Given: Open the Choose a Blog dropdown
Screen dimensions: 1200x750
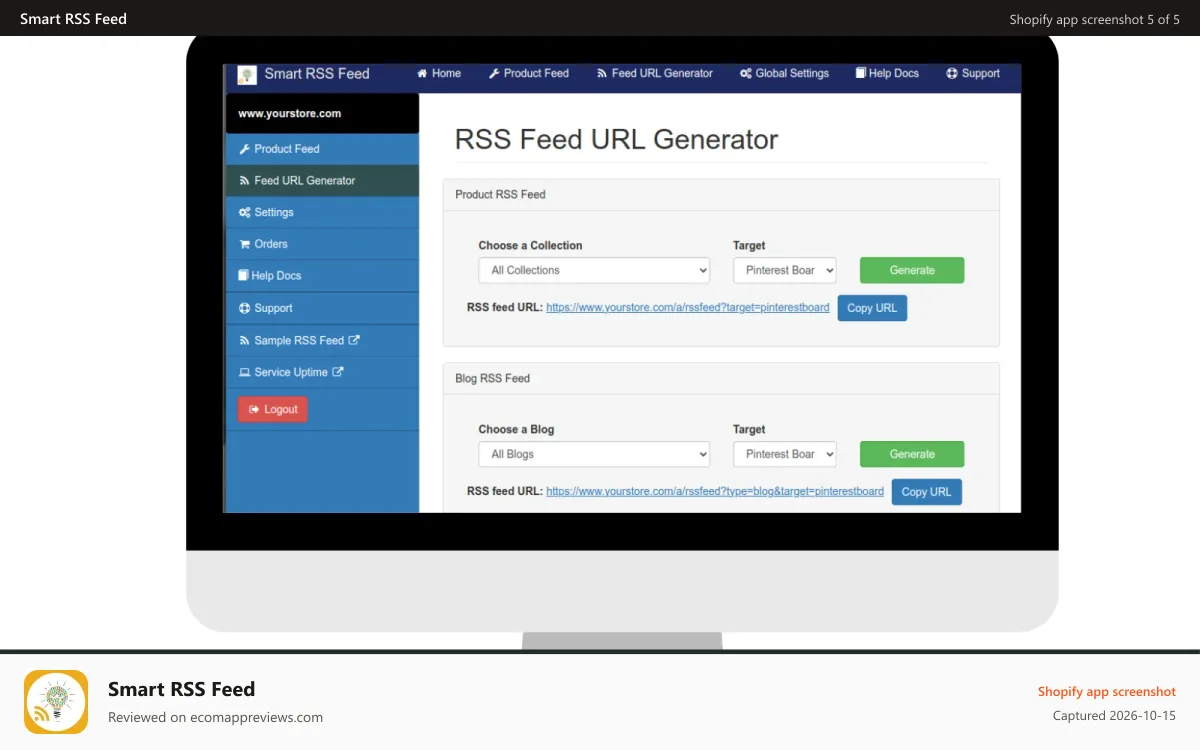Looking at the screenshot, I should click(594, 454).
